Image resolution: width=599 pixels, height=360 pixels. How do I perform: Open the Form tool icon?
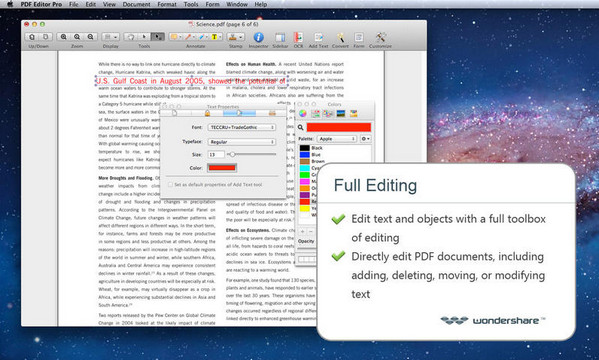358,37
